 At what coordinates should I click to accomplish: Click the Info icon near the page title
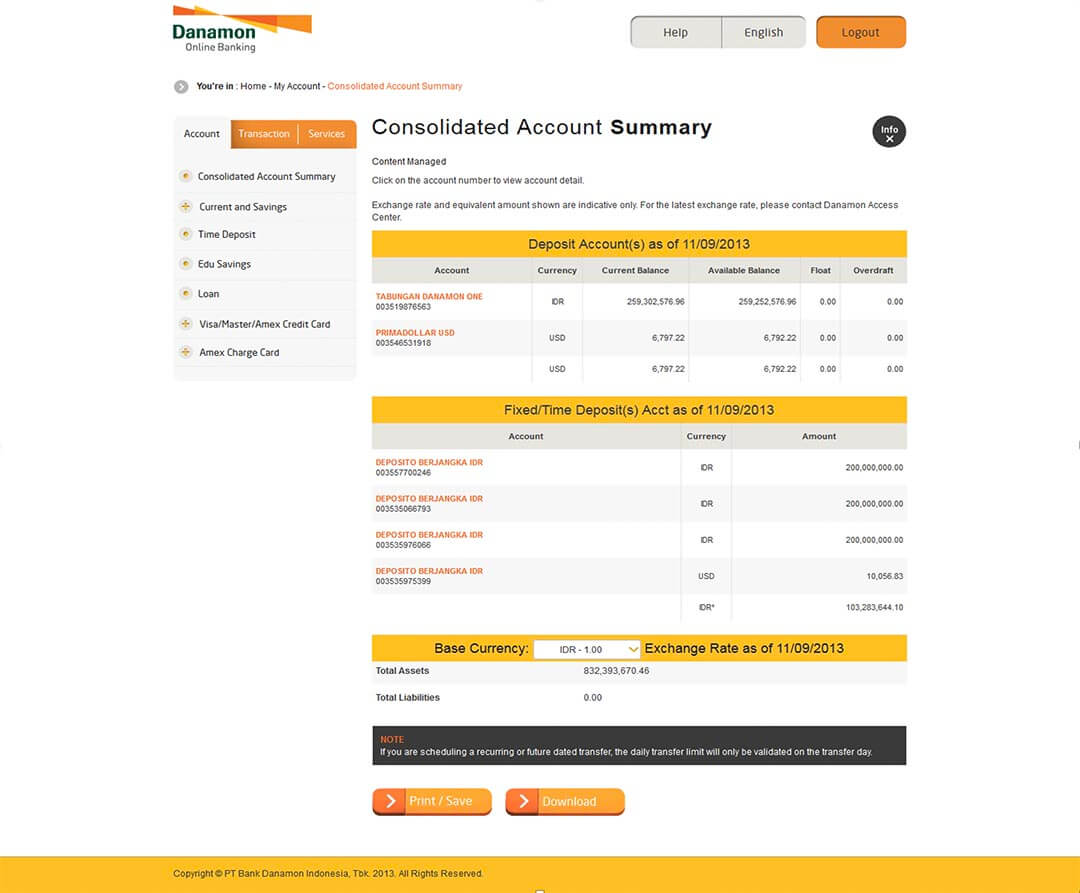[889, 131]
